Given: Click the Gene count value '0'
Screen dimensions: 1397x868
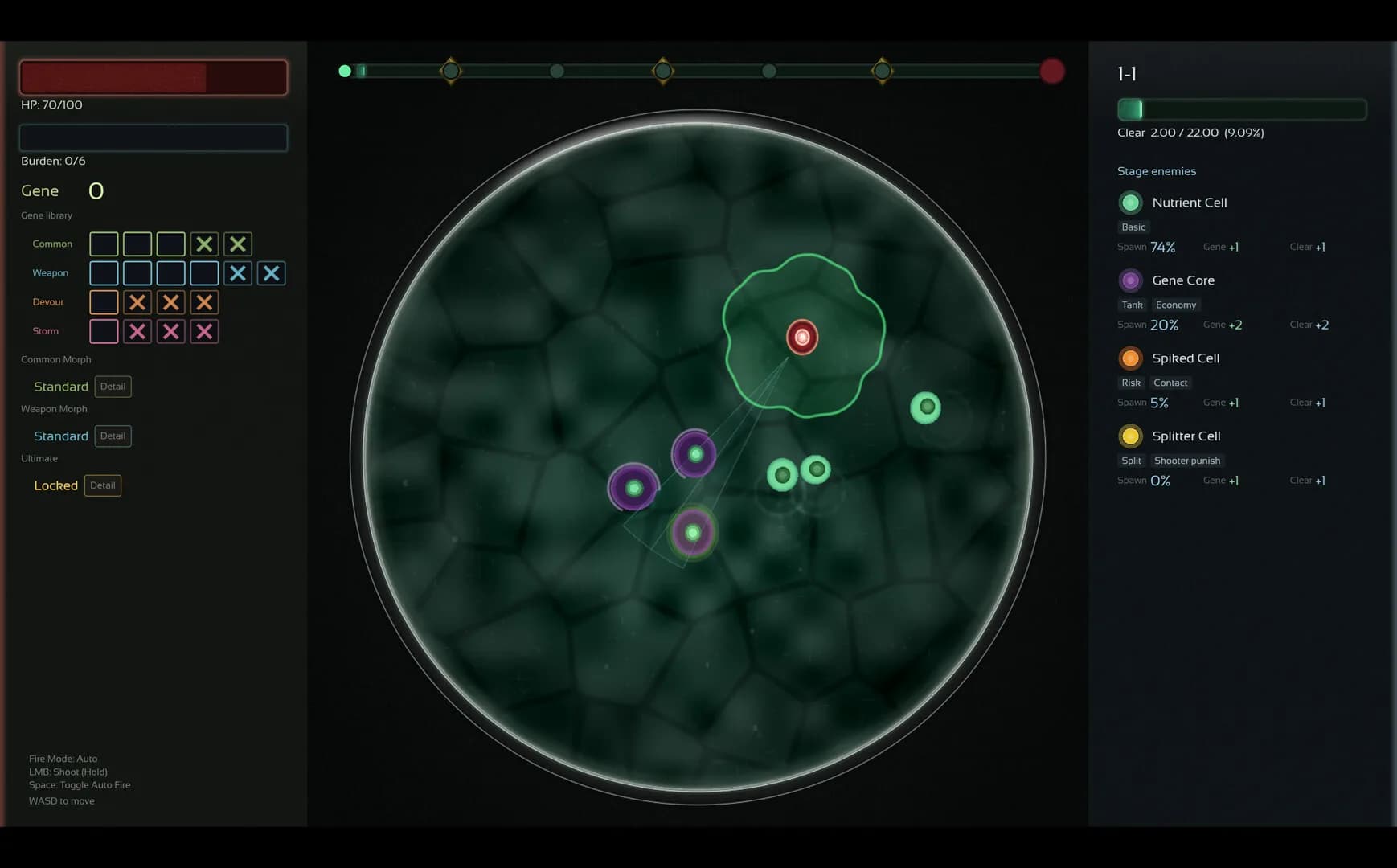Looking at the screenshot, I should coord(96,191).
